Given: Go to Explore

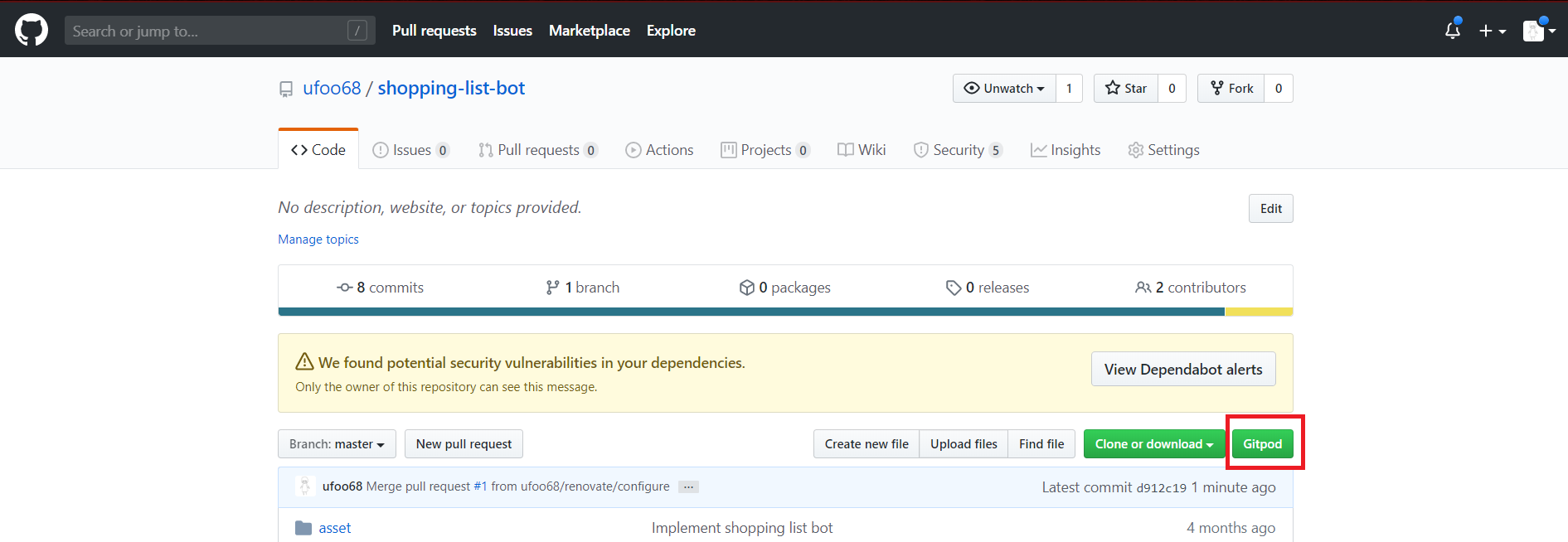Looking at the screenshot, I should point(671,31).
